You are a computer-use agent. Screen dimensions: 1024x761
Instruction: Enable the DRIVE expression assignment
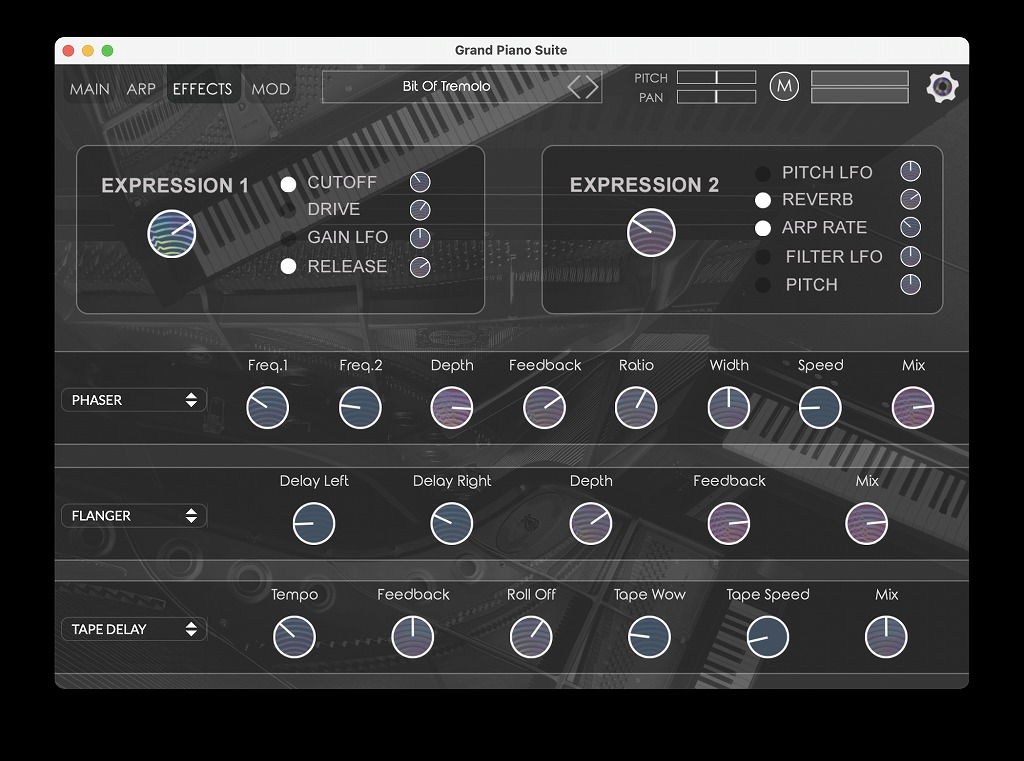(288, 210)
